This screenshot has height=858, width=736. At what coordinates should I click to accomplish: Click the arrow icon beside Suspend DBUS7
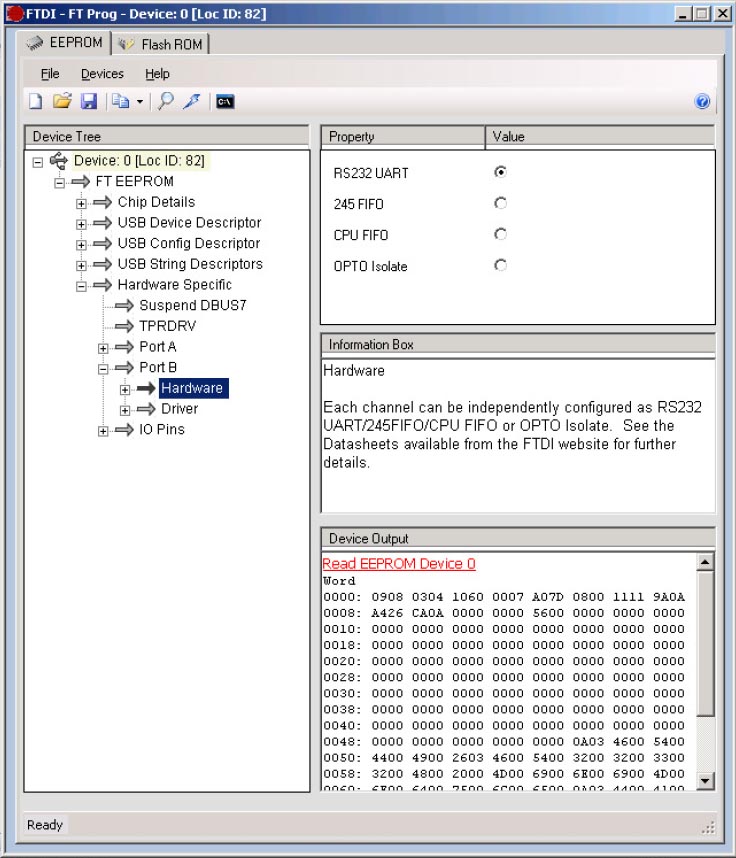pyautogui.click(x=124, y=305)
